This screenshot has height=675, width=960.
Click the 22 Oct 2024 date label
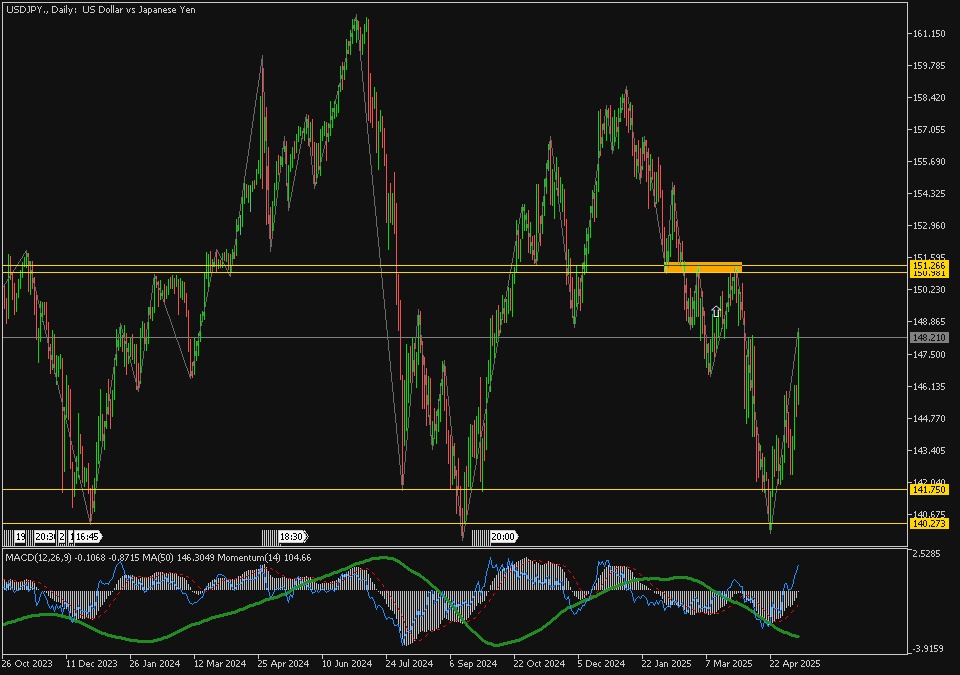pyautogui.click(x=539, y=663)
